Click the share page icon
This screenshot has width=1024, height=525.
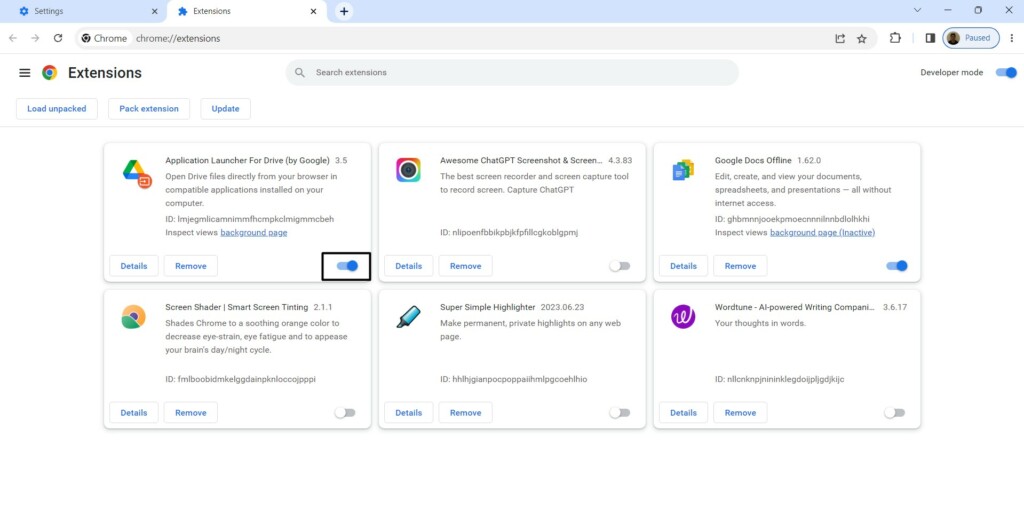point(840,39)
